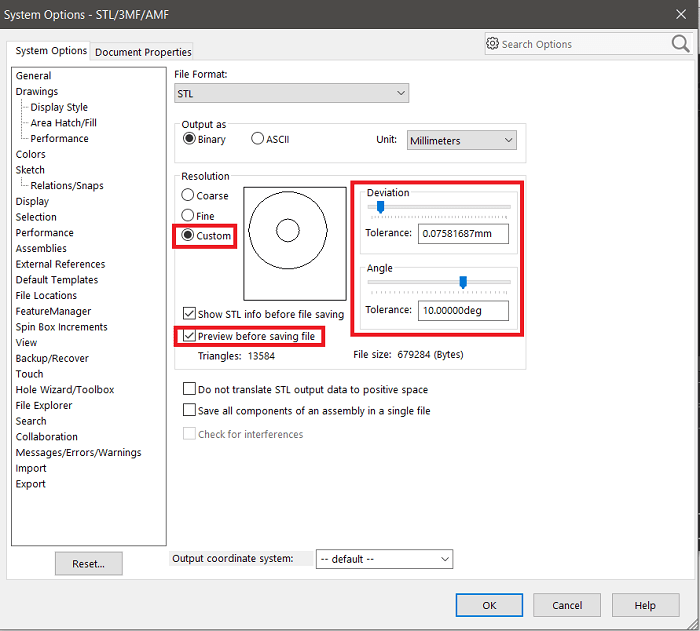Click the search magnifier icon

(x=680, y=44)
